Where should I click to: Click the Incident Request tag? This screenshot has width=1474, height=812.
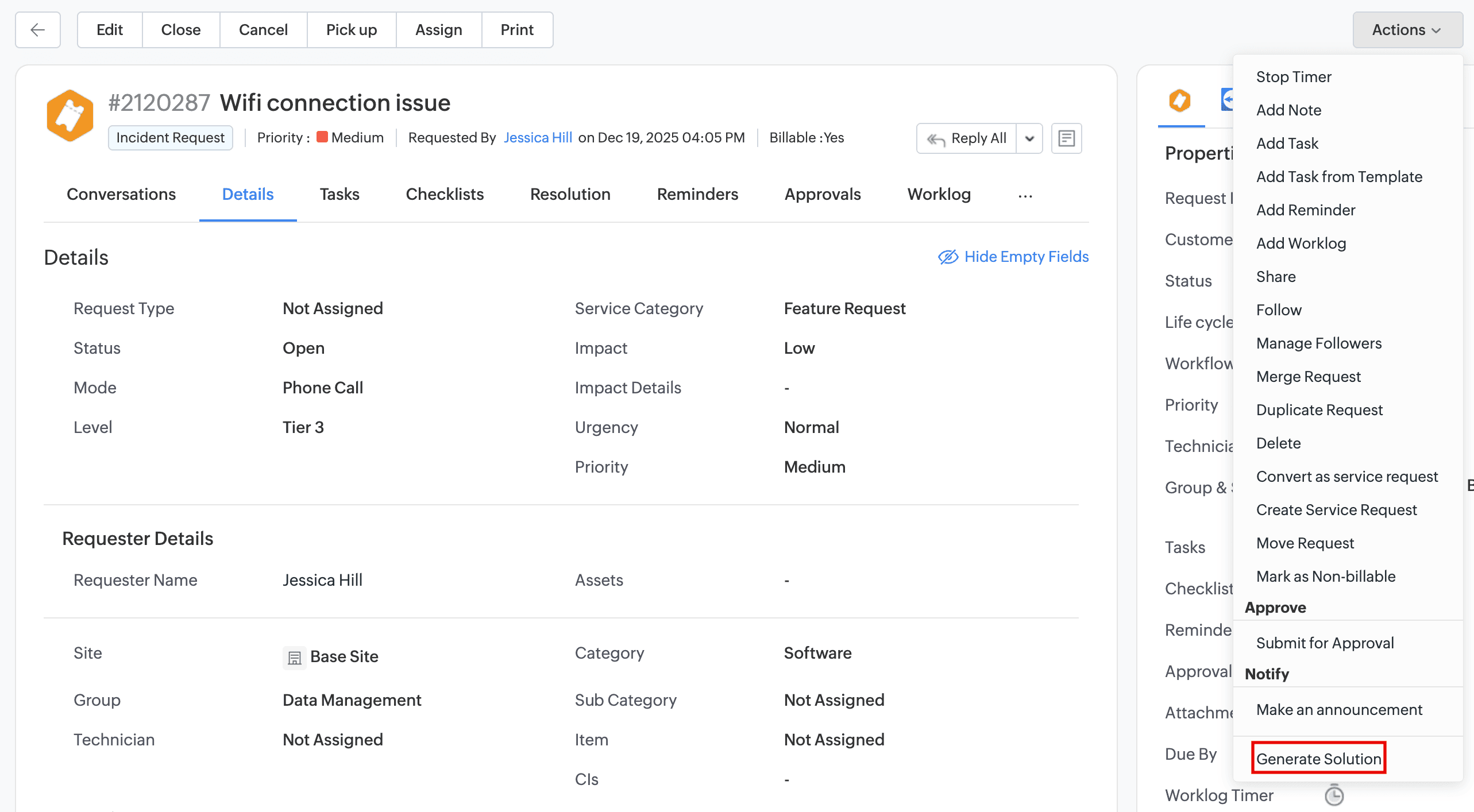[170, 138]
